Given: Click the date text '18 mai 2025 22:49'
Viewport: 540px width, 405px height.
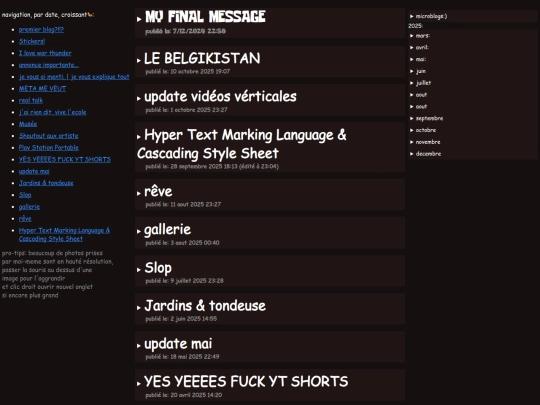Looking at the screenshot, I should [195, 357].
